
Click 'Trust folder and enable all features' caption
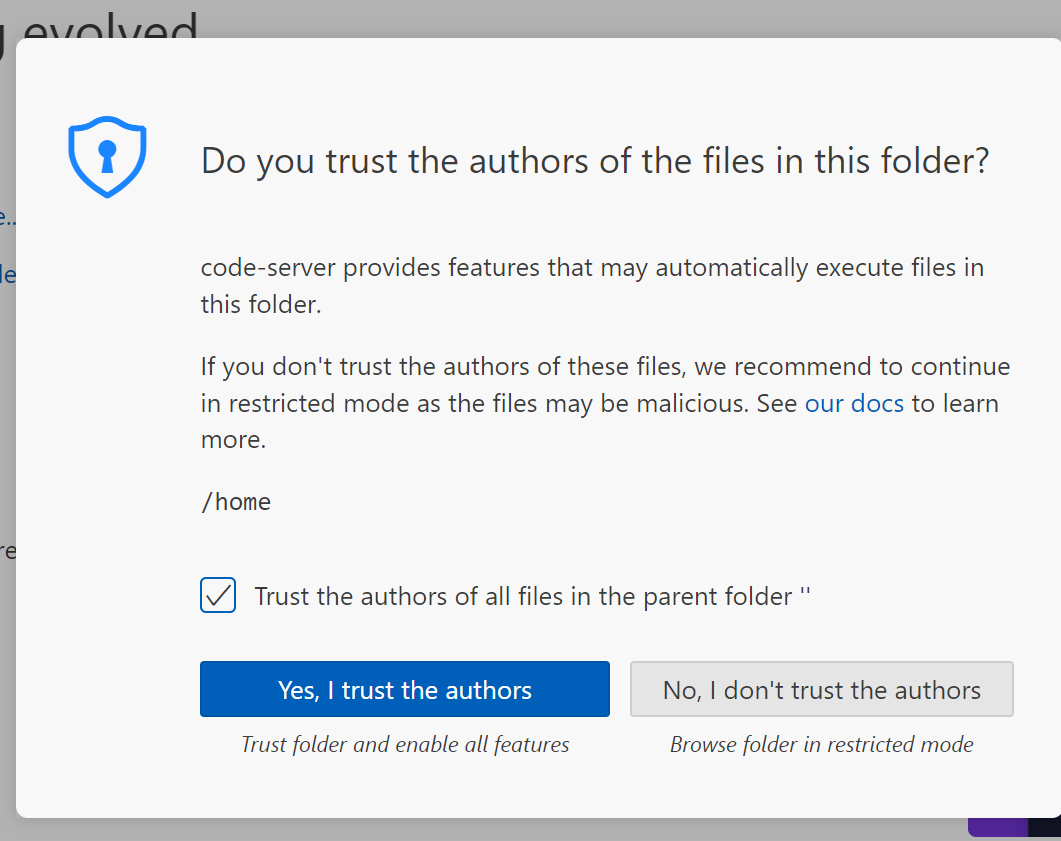(x=405, y=744)
